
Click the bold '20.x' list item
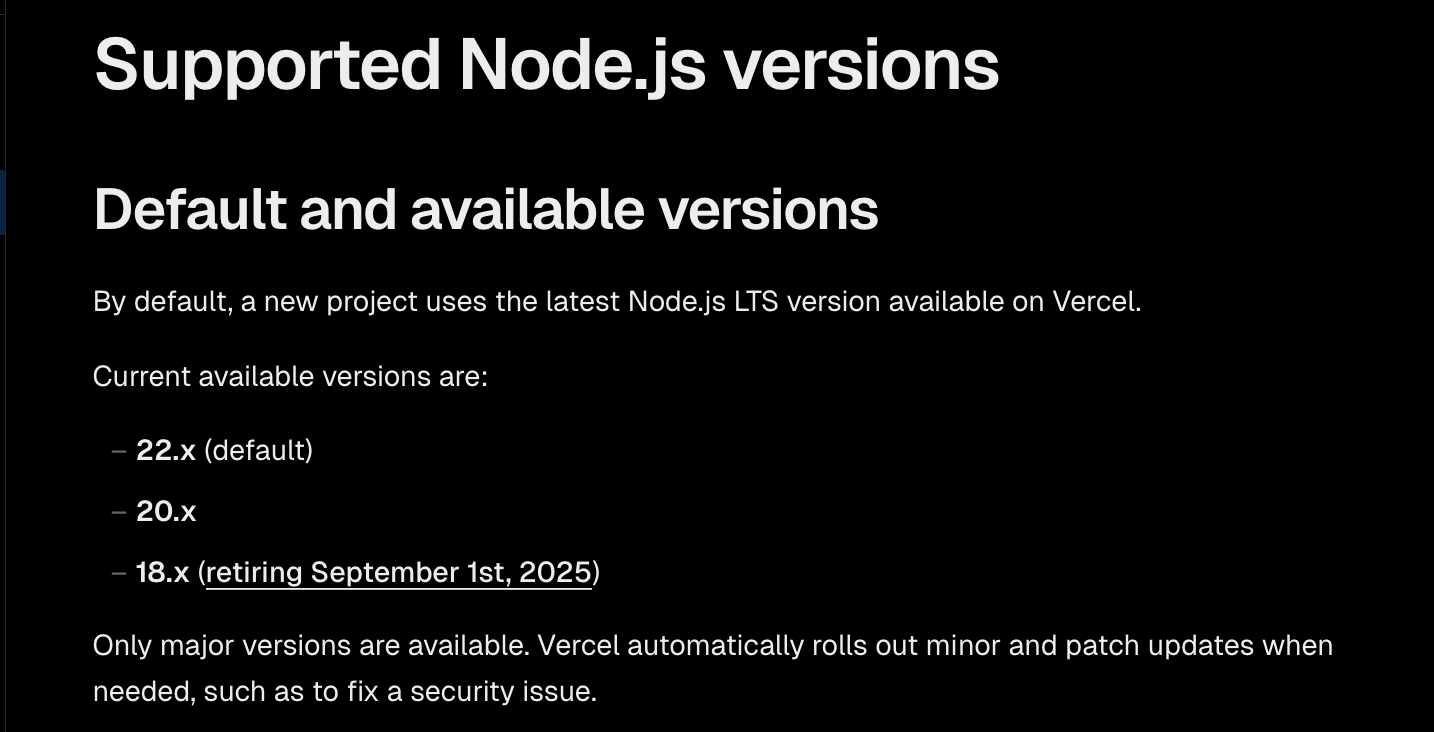166,511
